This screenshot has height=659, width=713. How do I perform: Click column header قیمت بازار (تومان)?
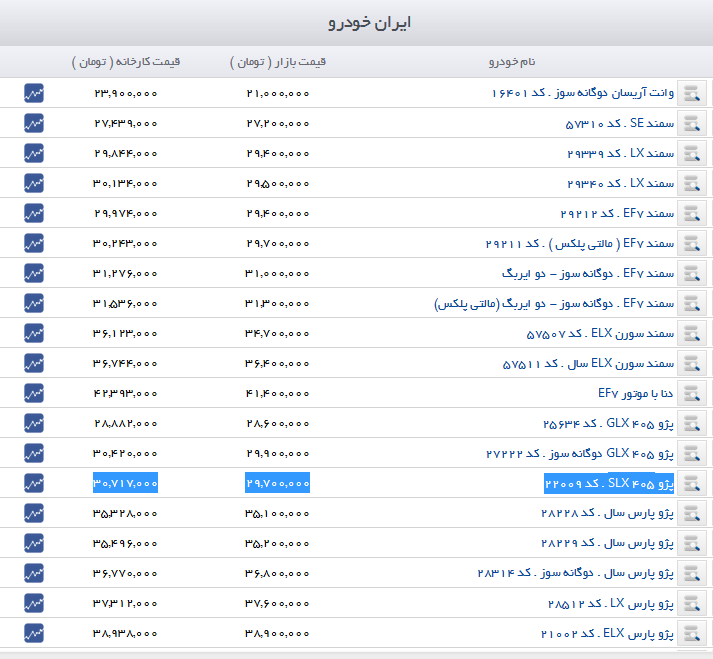pyautogui.click(x=278, y=61)
